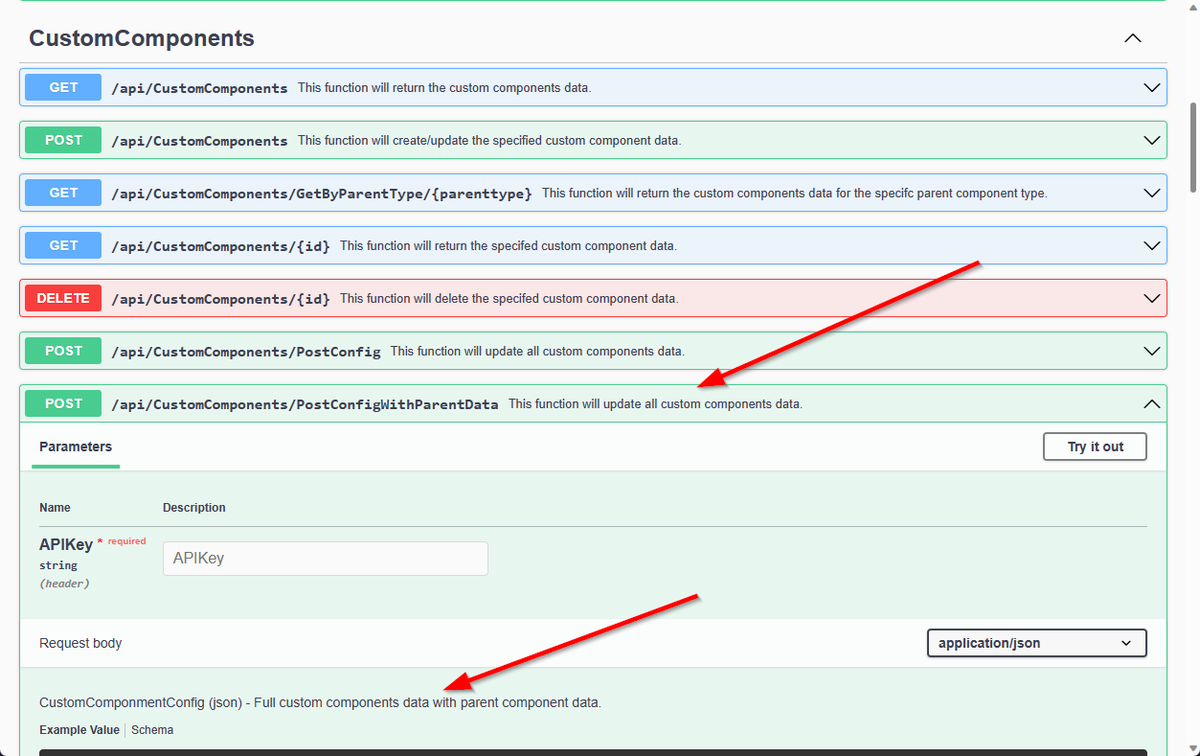Screen dimensions: 1200x756
Task: Click the '(header)' parameter location text
Action: 64,583
